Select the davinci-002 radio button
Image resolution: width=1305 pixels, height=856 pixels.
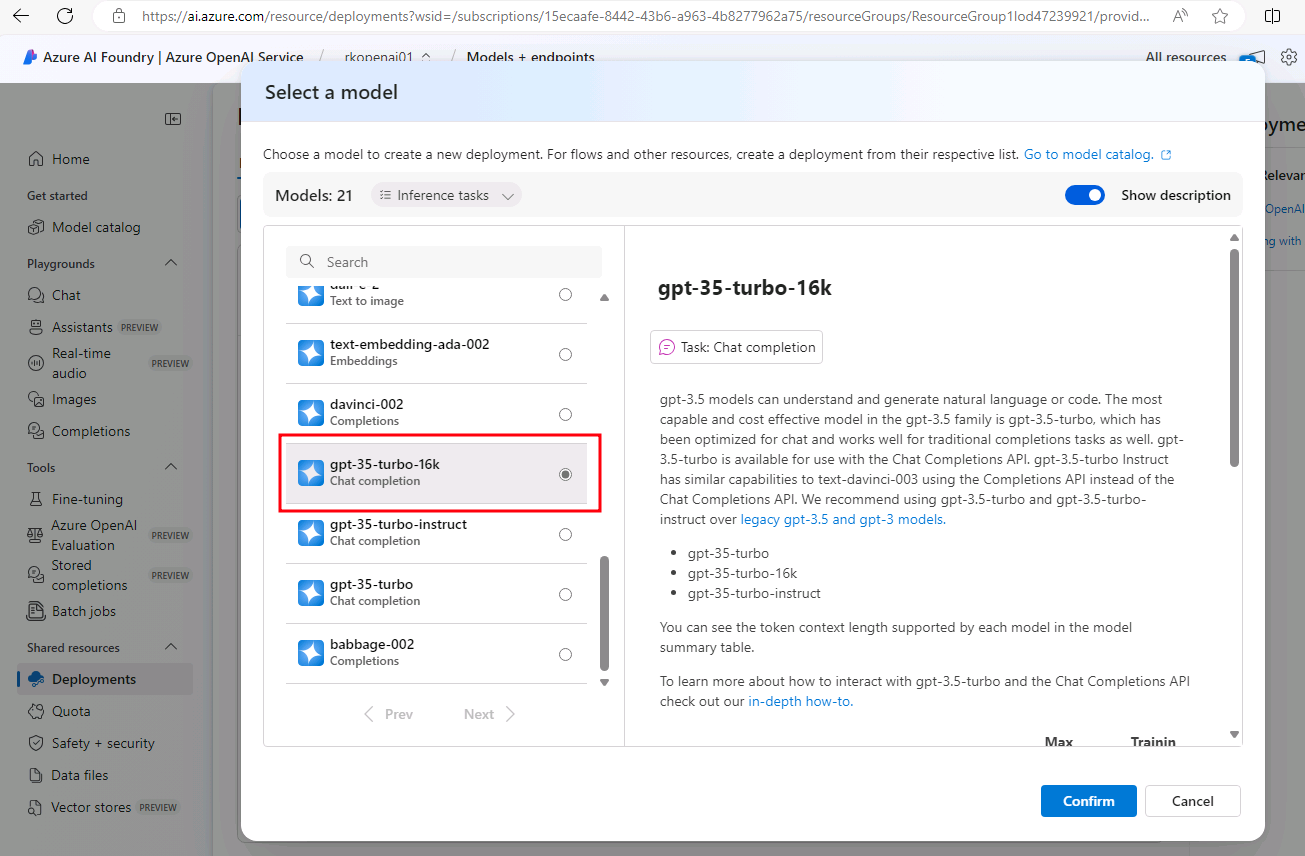(x=566, y=414)
